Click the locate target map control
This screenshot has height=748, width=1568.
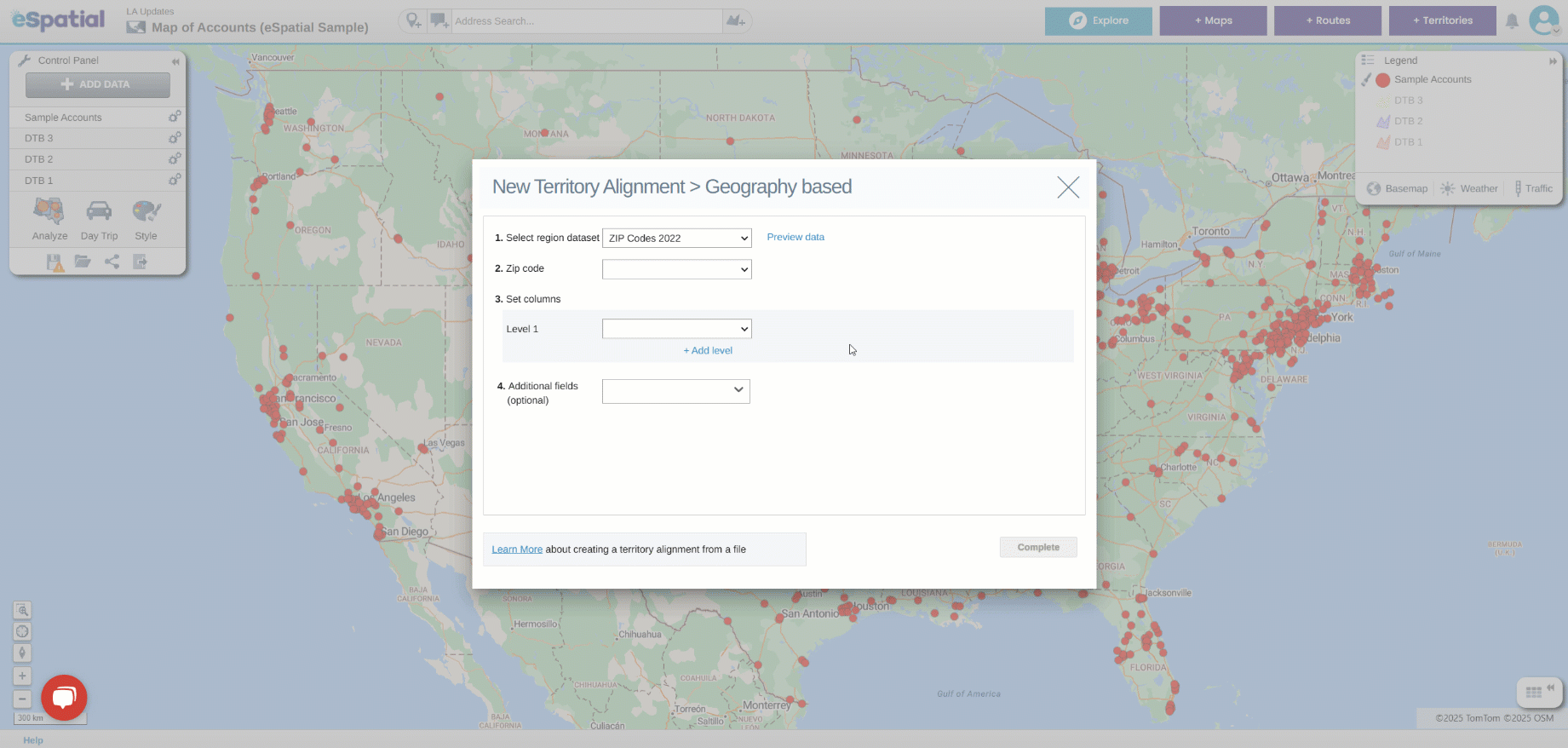[x=22, y=631]
